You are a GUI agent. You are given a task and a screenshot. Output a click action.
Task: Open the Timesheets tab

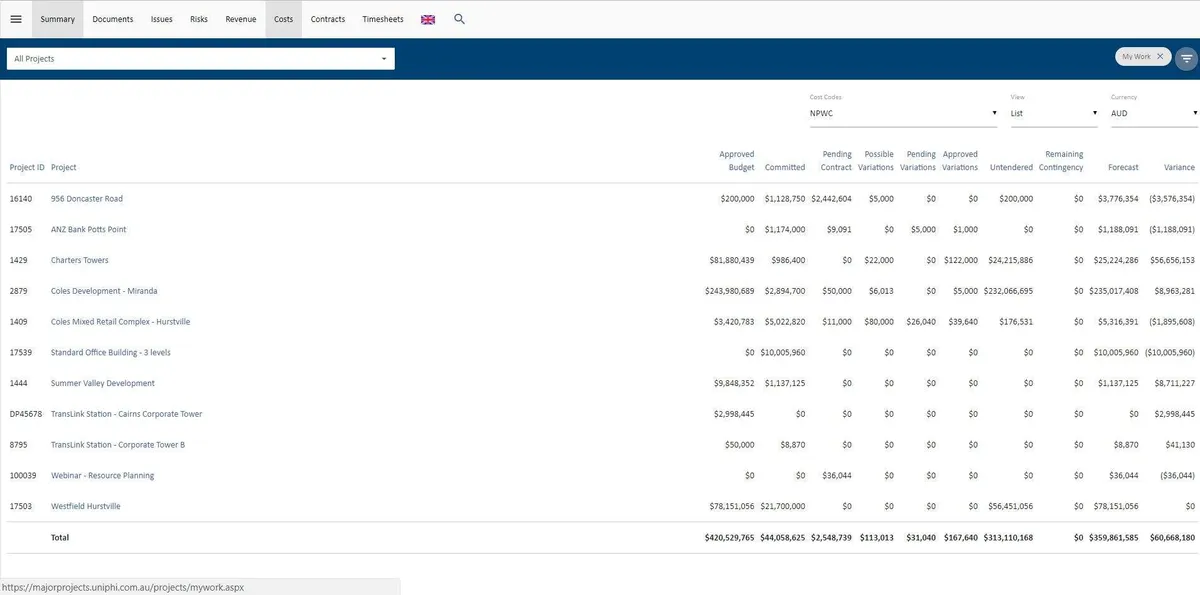click(383, 19)
